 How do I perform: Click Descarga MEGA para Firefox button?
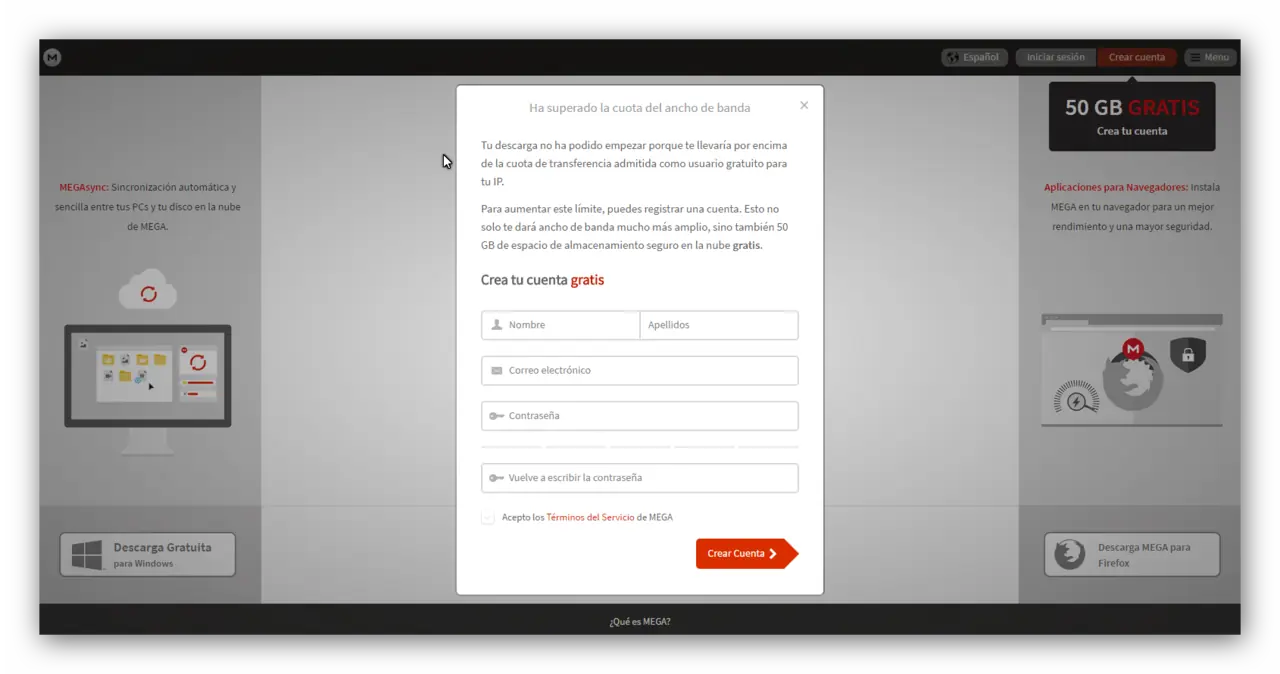tap(1132, 554)
